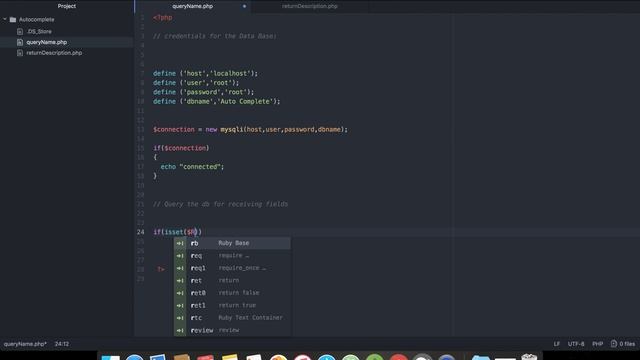Click the define 'password','root' line
Image resolution: width=640 pixels, height=360 pixels.
coord(204,92)
